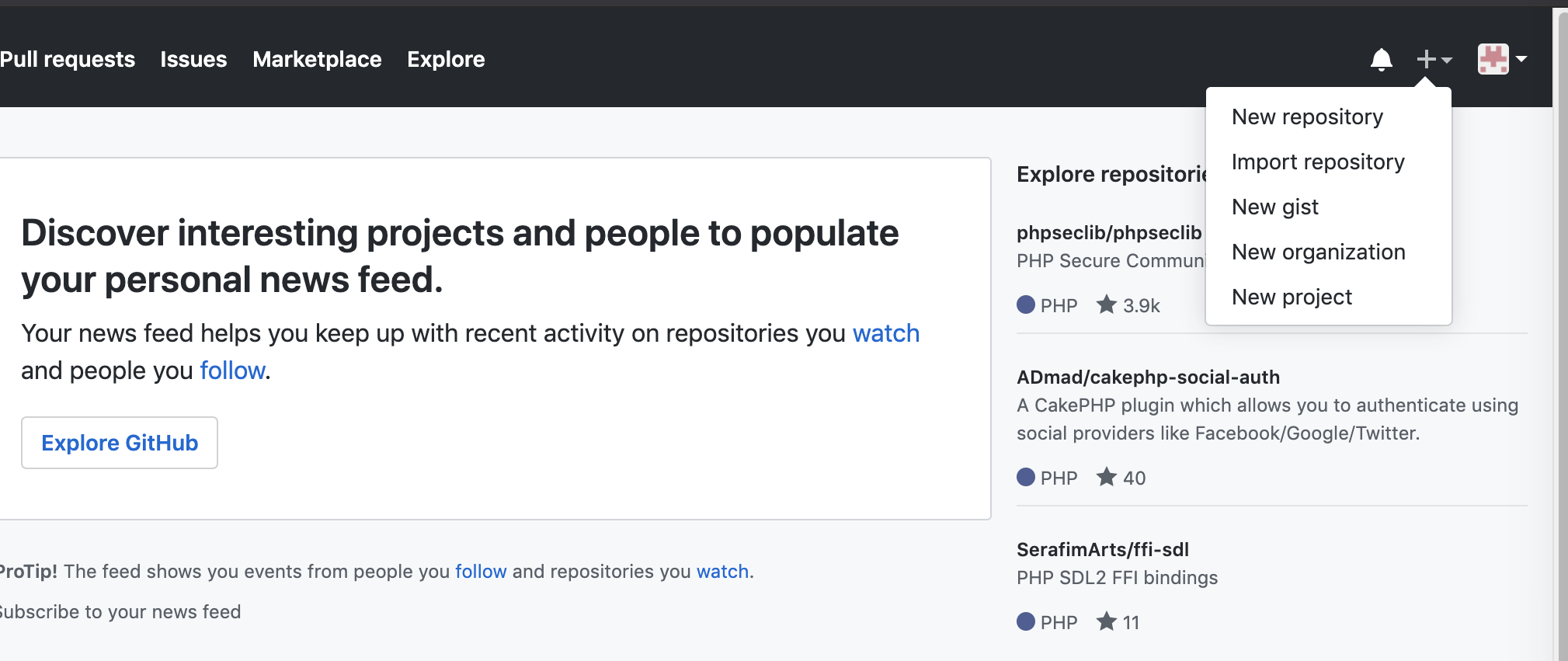The image size is (1568, 661).
Task: Expand the caret next to avatar
Action: click(x=1521, y=59)
